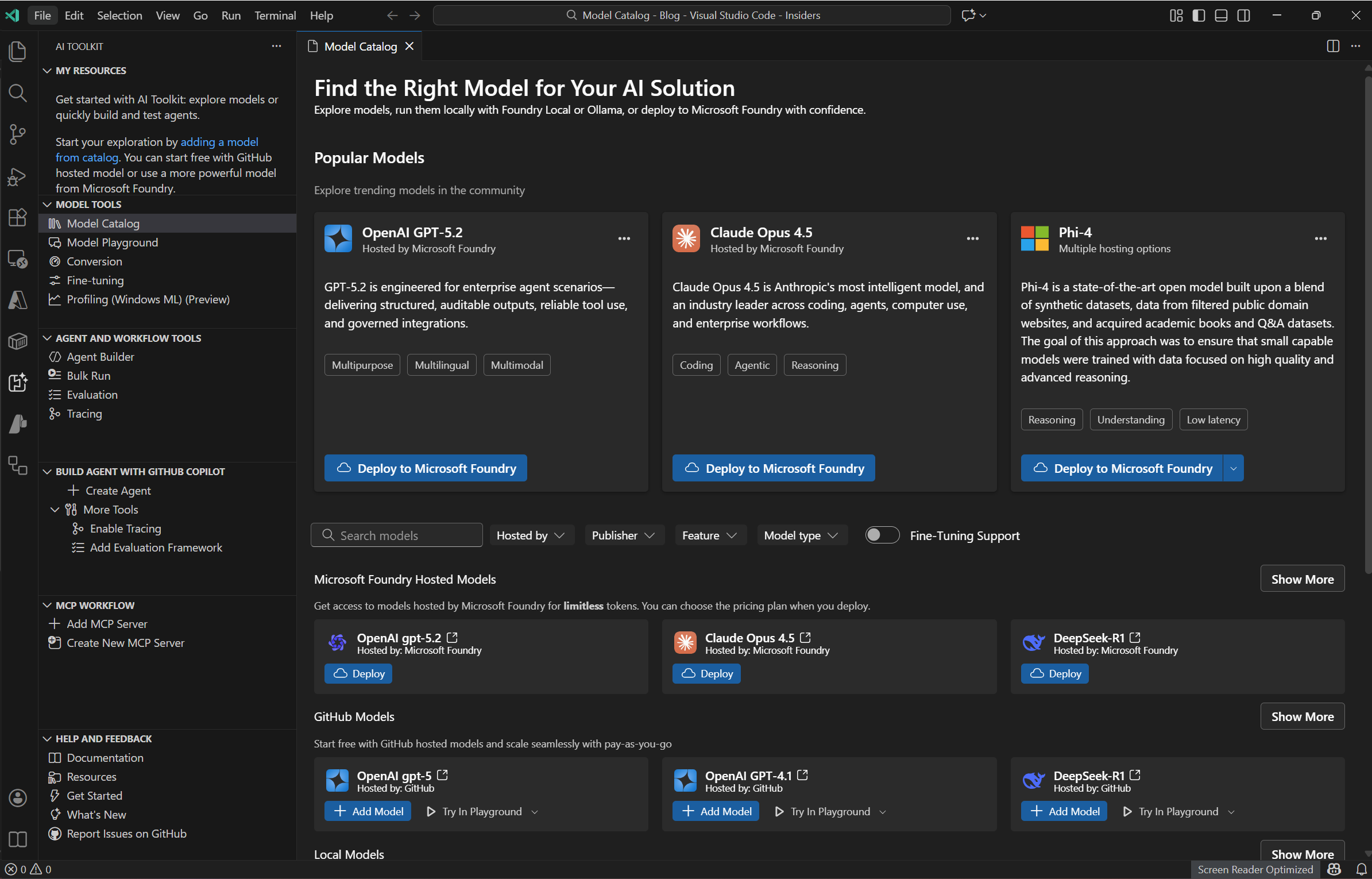Select Model Playground in sidebar
The width and height of the screenshot is (1372, 879).
click(x=112, y=242)
